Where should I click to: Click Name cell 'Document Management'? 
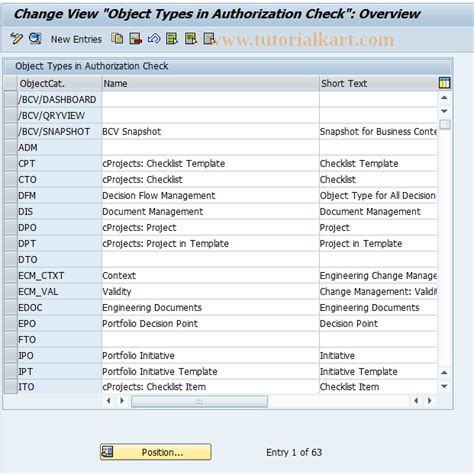[x=210, y=211]
